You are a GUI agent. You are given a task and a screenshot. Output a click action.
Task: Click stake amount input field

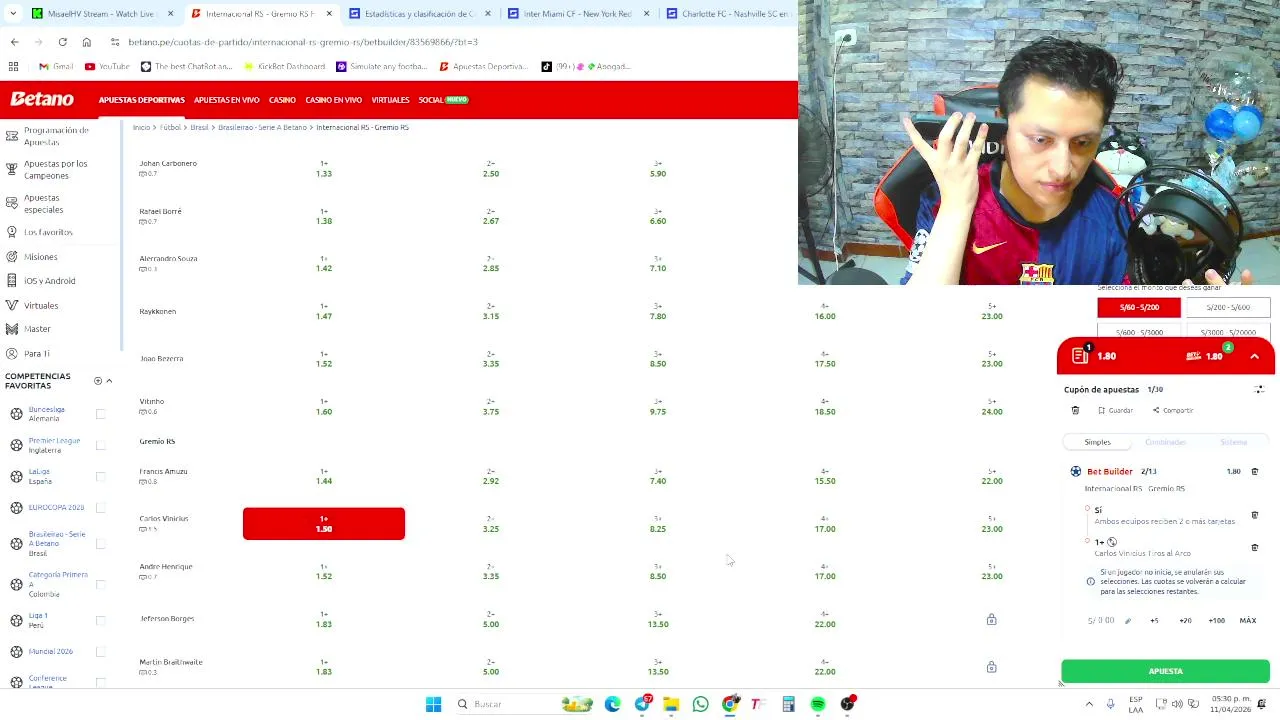1101,620
